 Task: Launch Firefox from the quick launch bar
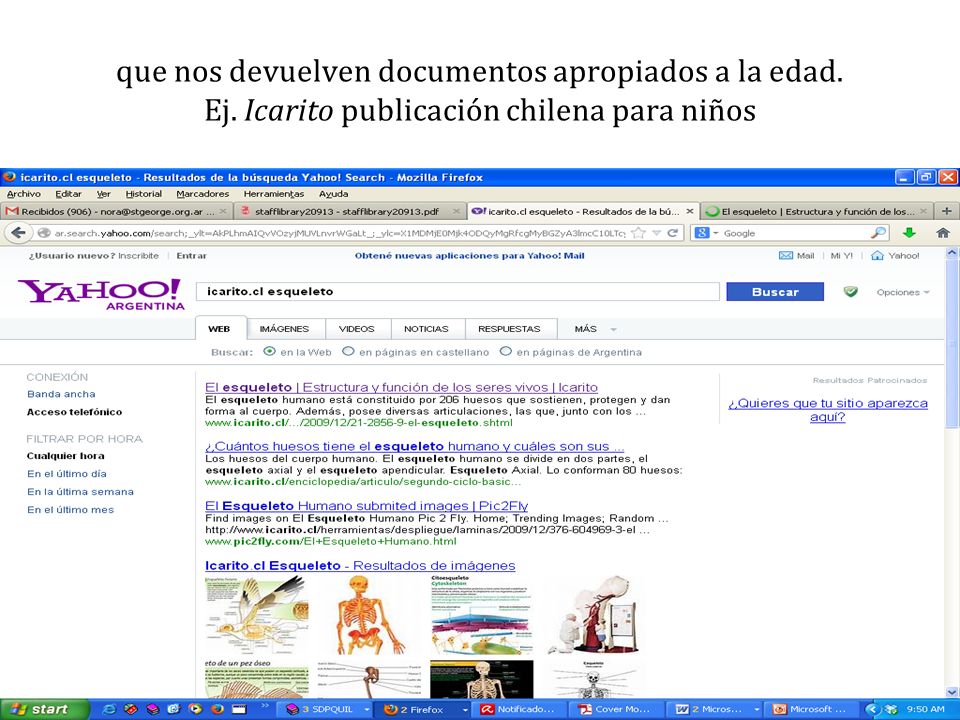coord(217,709)
